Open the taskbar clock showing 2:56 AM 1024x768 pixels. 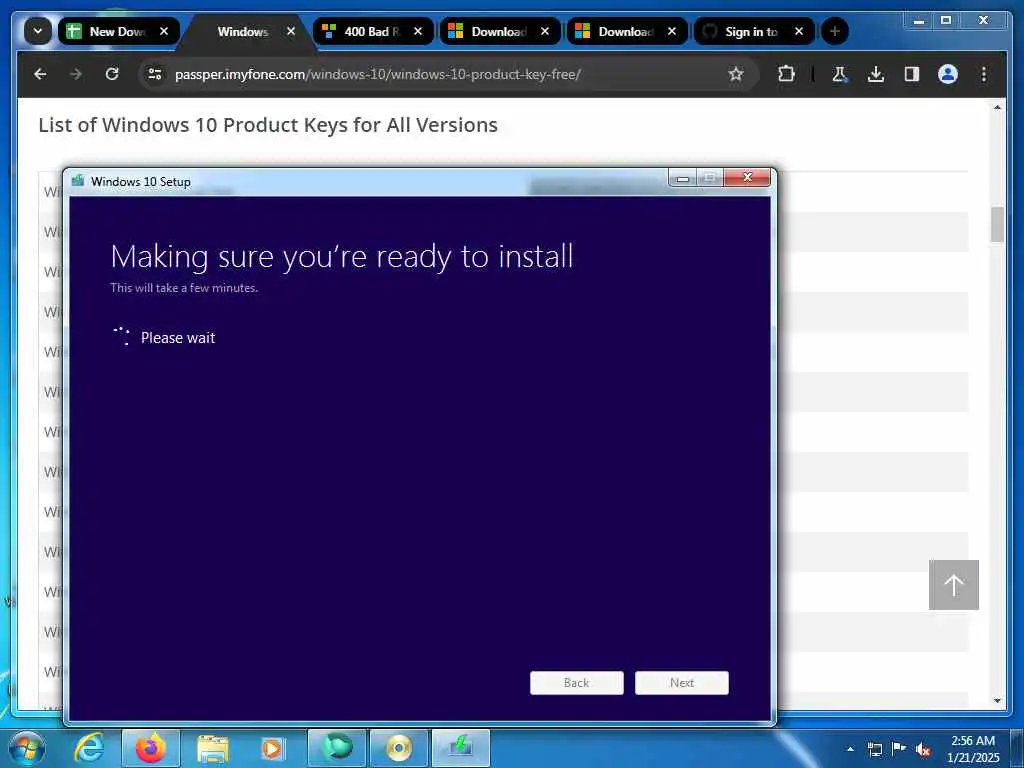[x=973, y=749]
